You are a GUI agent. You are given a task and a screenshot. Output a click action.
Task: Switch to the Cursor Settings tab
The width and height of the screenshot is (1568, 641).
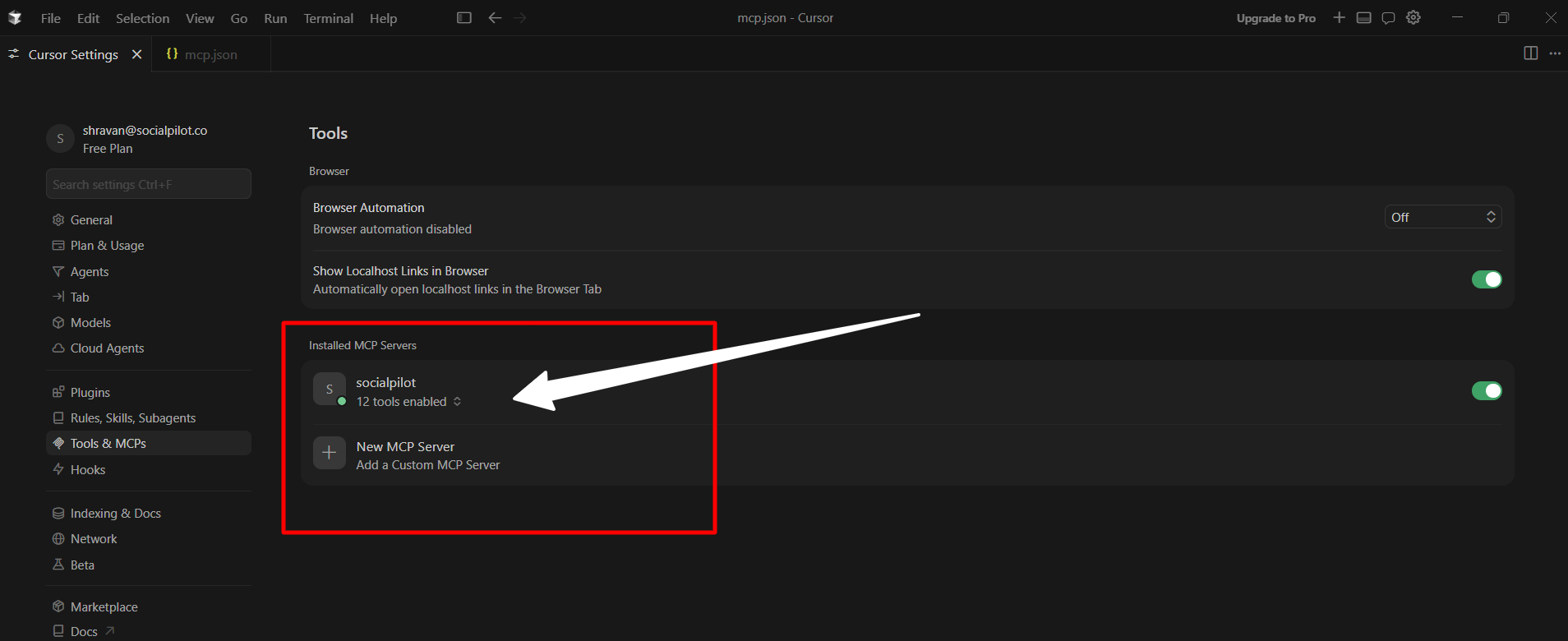(73, 54)
